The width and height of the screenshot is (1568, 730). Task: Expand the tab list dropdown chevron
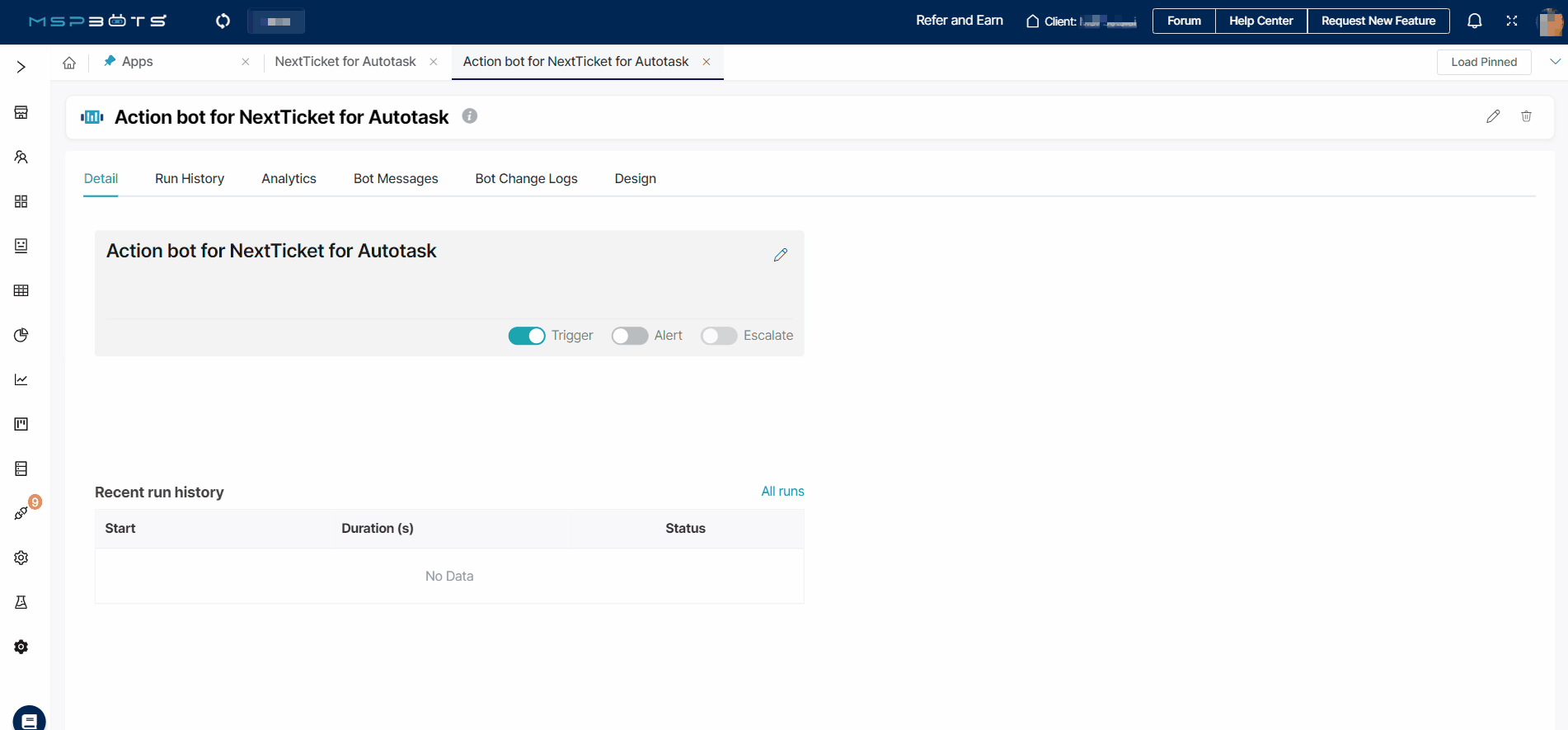pos(1555,62)
